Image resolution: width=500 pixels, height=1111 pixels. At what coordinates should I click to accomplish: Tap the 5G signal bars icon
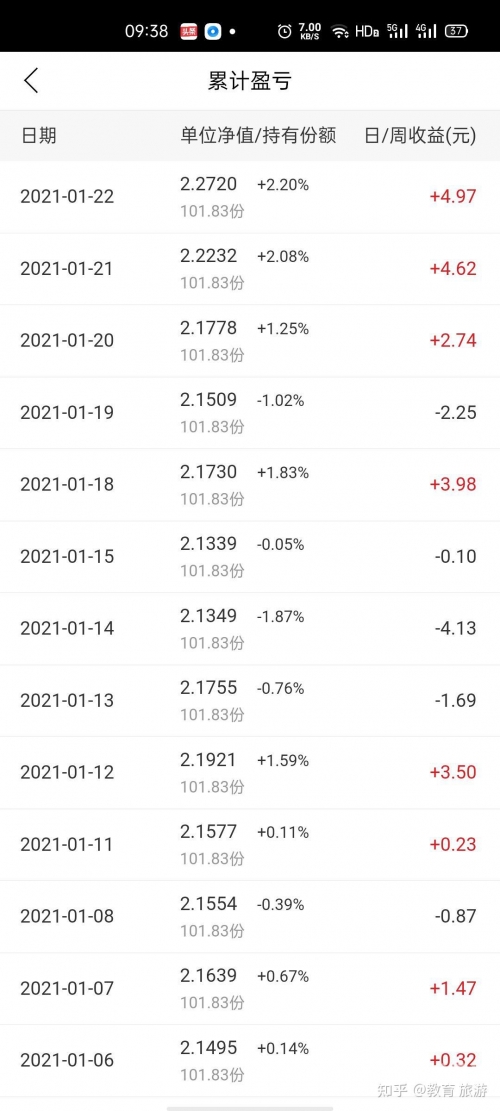click(399, 30)
